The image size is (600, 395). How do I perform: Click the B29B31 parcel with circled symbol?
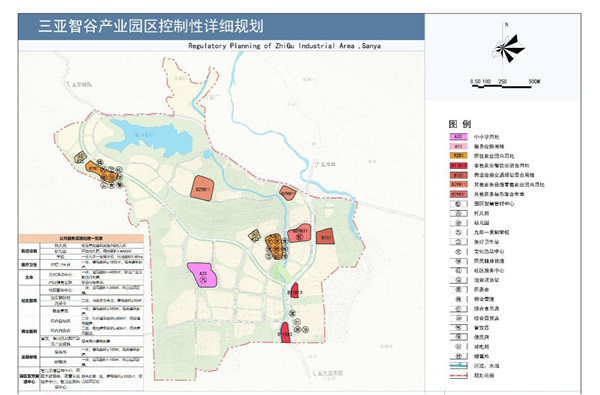300,233
